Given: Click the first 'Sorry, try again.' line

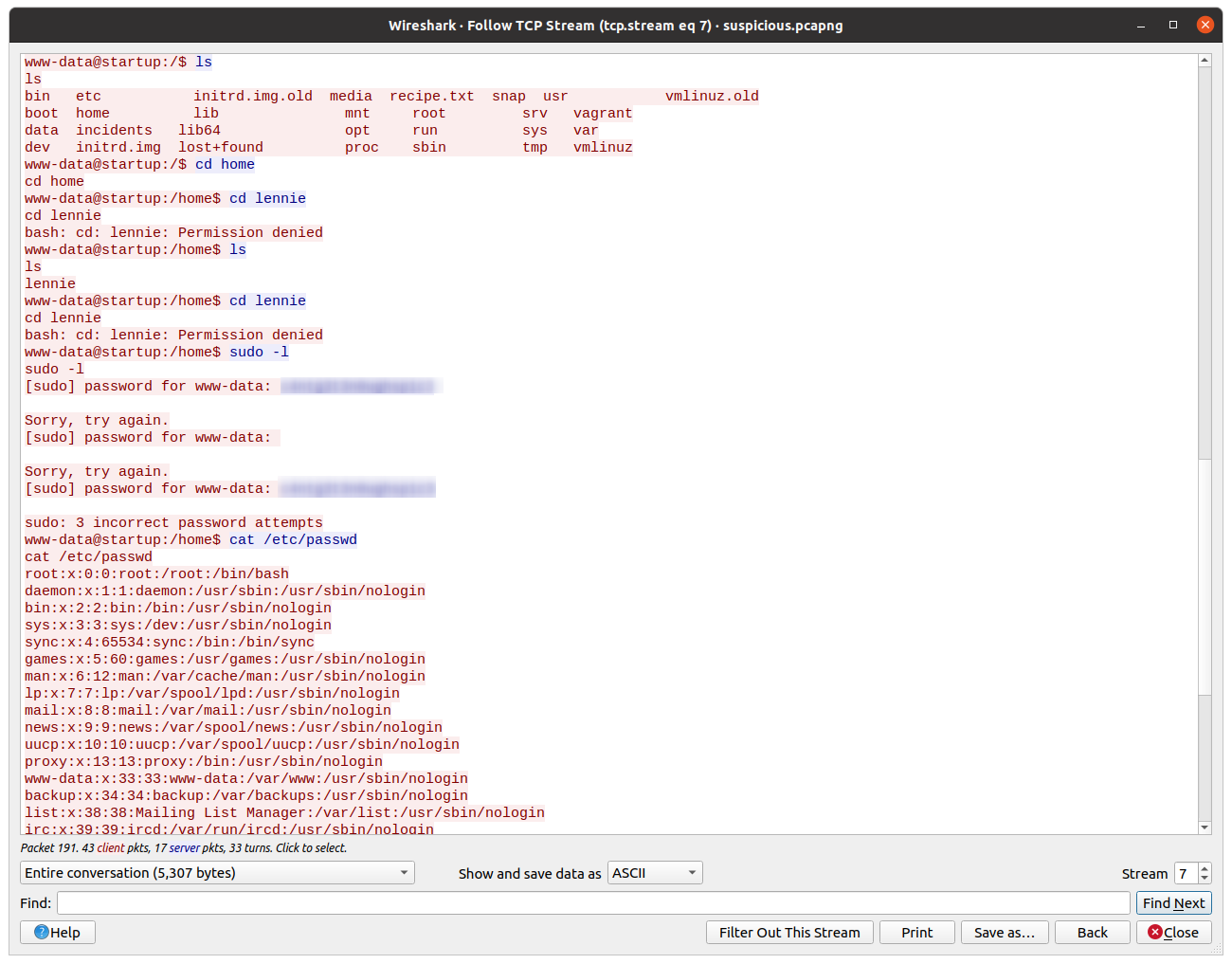Looking at the screenshot, I should click(x=97, y=420).
